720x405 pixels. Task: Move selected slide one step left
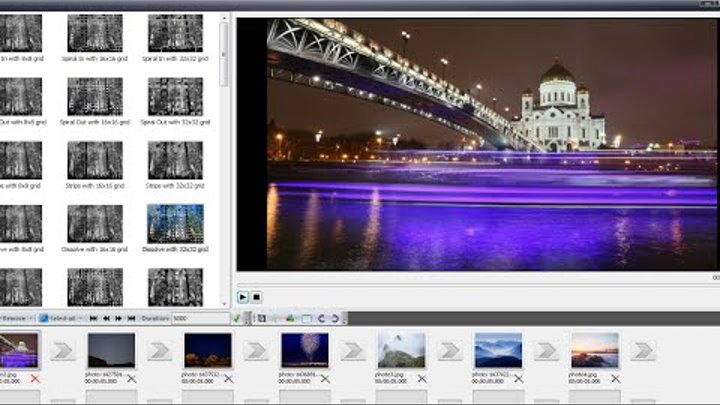[106, 318]
